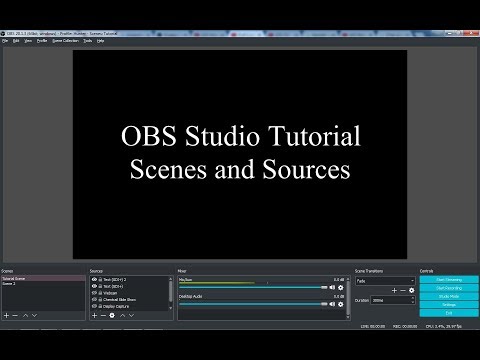Viewport: 480px width, 360px height.
Task: Increase the transition Duration with the up arrow
Action: click(x=413, y=298)
